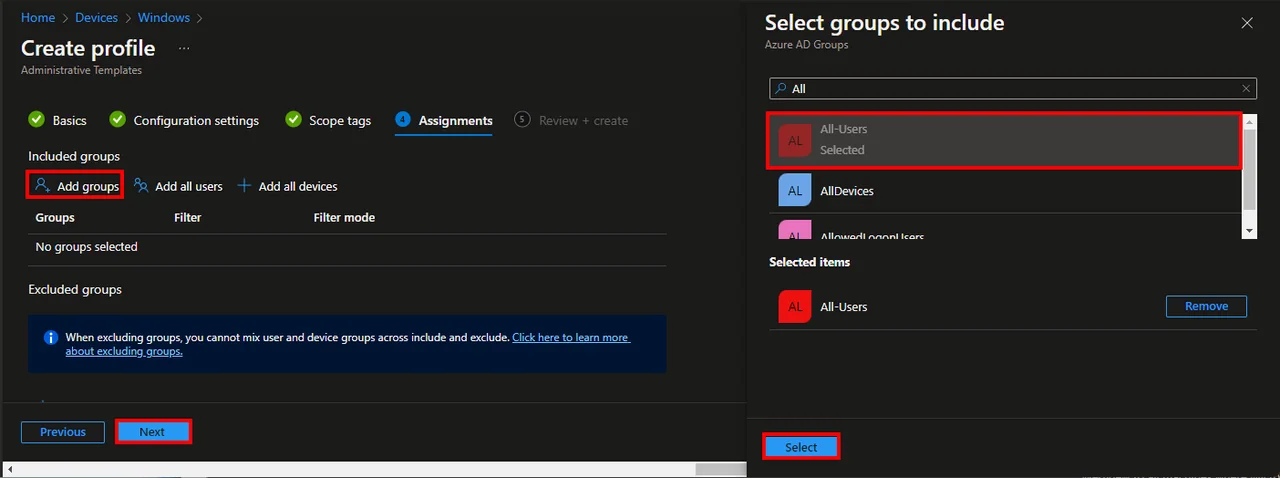The image size is (1280, 478).
Task: Click the person icon beside Add all users
Action: [x=141, y=186]
